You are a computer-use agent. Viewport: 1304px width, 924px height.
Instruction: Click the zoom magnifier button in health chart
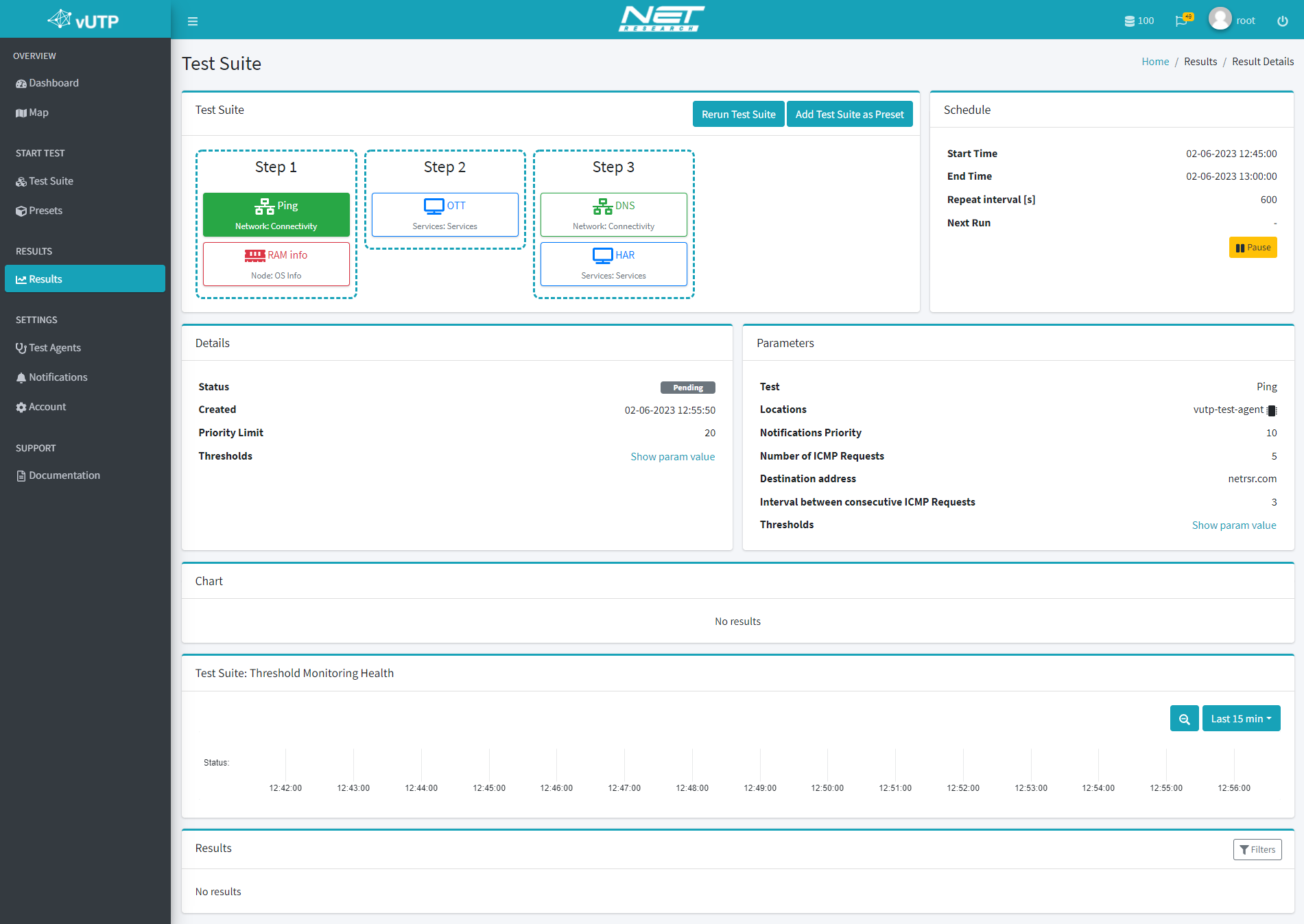(1185, 718)
